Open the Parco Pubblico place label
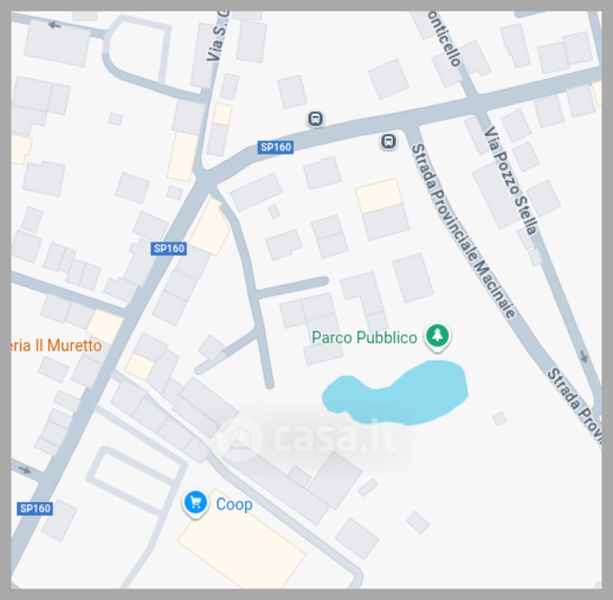 point(364,338)
